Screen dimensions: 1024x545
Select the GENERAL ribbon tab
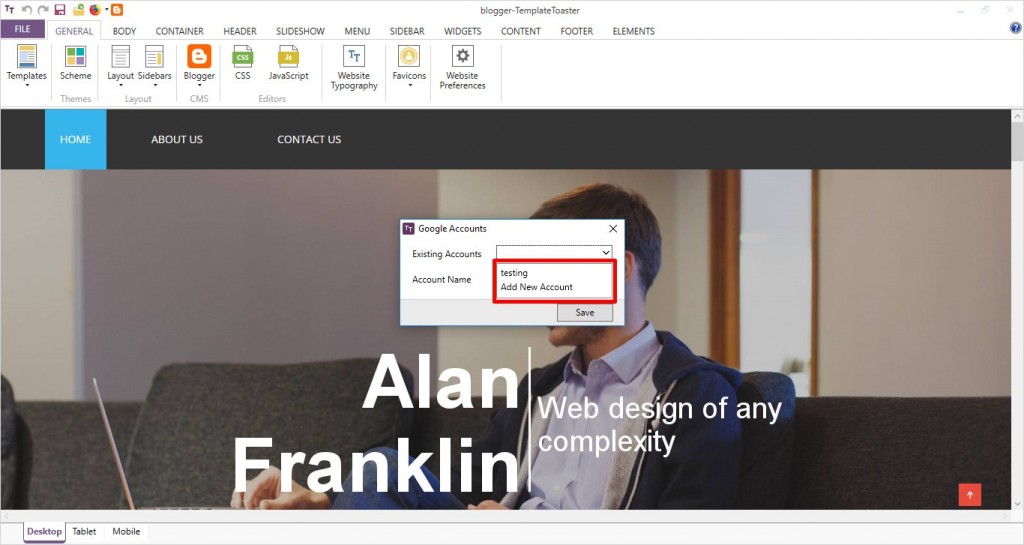point(74,31)
